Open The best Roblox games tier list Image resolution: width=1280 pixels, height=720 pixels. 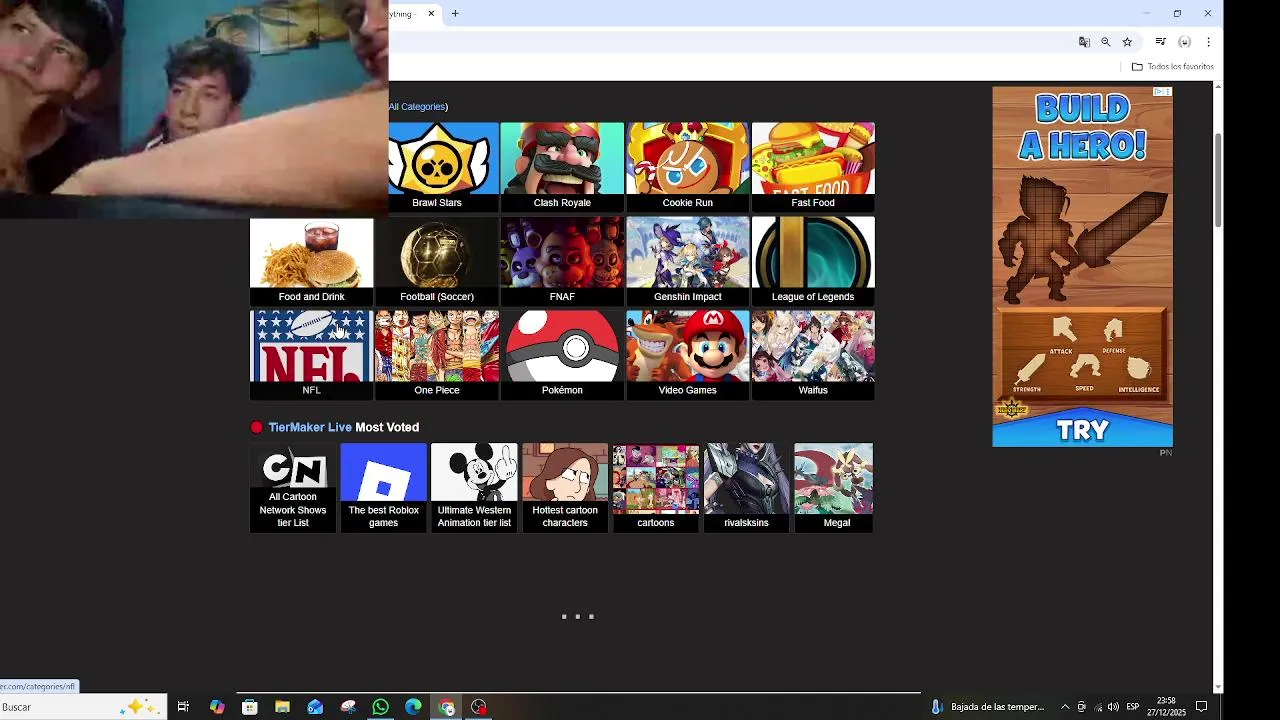click(383, 488)
